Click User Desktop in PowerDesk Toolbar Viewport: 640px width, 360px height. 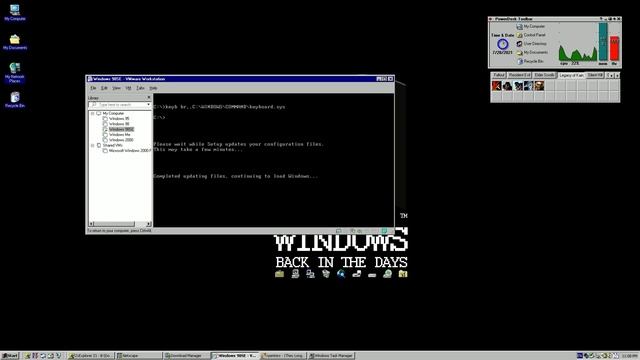(531, 44)
